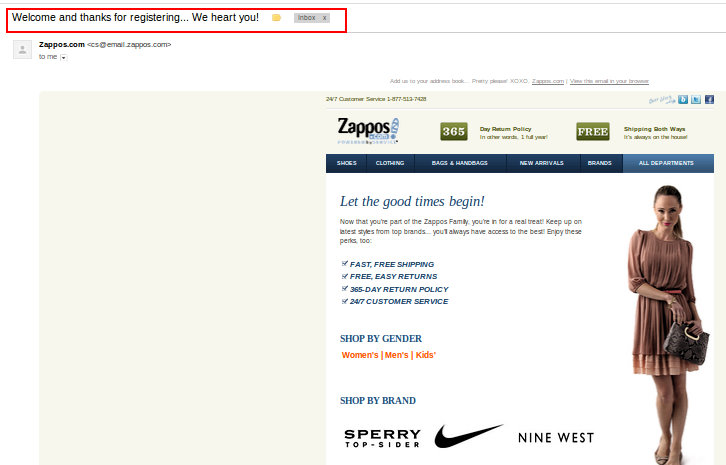This screenshot has height=465, width=726.
Task: Click the Nike swoosh brand logo
Action: pyautogui.click(x=469, y=436)
